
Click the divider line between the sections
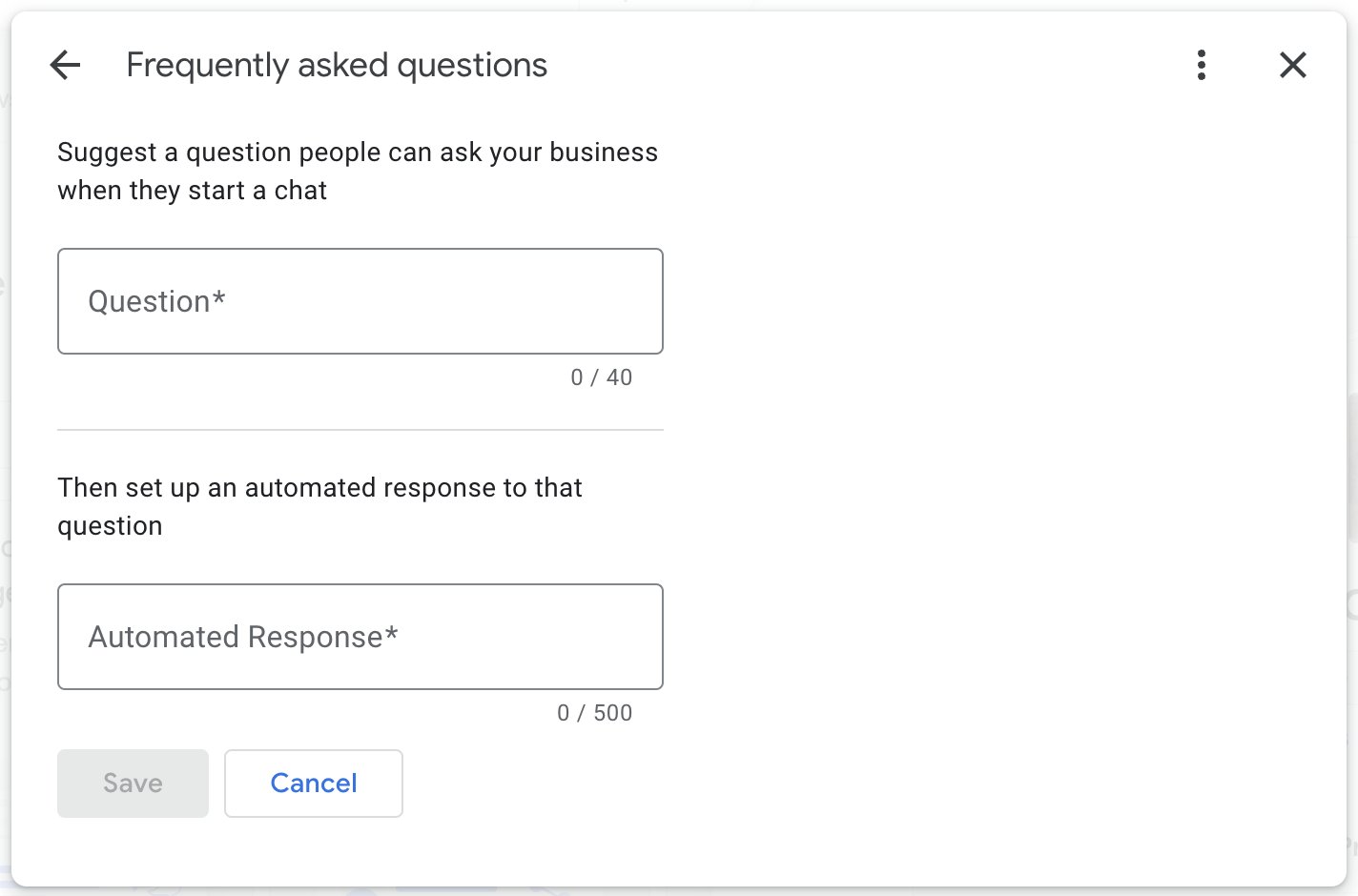click(360, 430)
